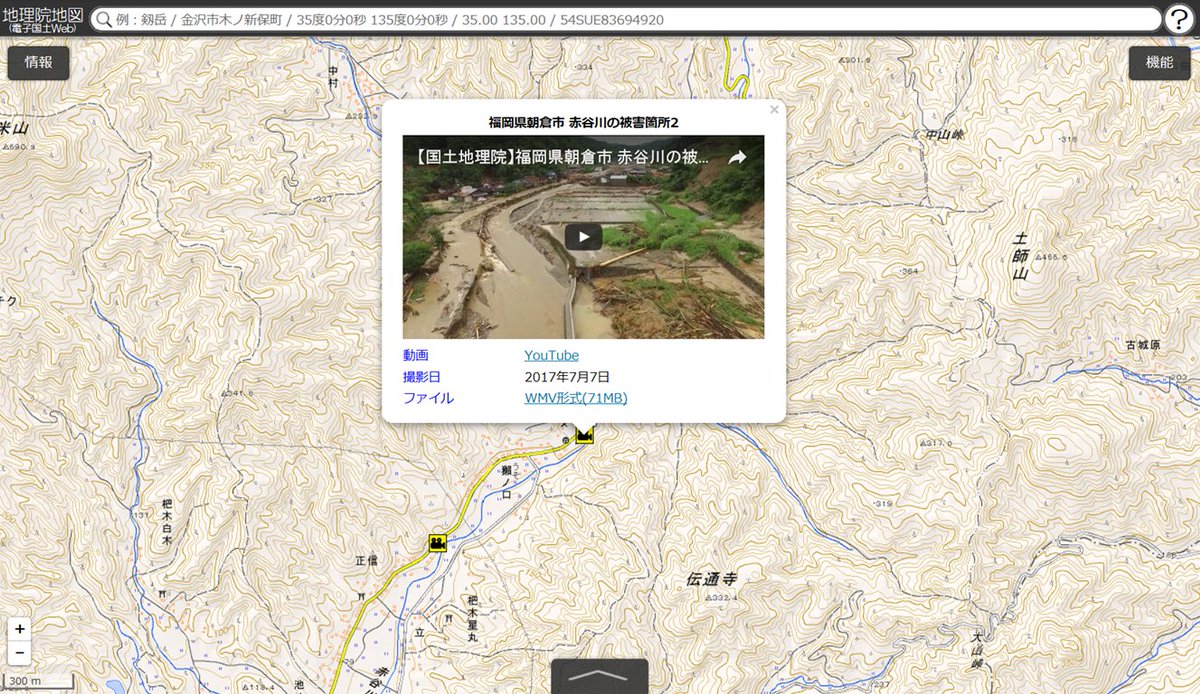Play the embedded YouTube video

583,237
